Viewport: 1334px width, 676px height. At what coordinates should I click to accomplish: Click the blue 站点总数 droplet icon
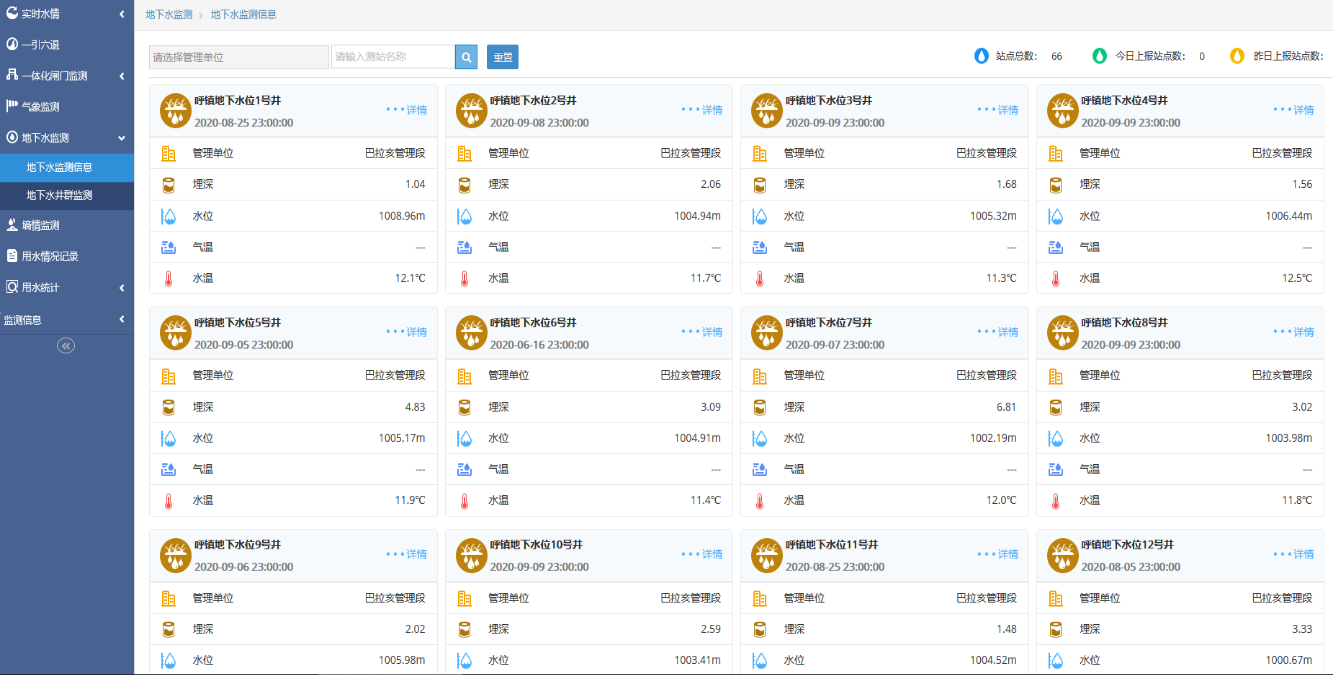click(x=981, y=56)
